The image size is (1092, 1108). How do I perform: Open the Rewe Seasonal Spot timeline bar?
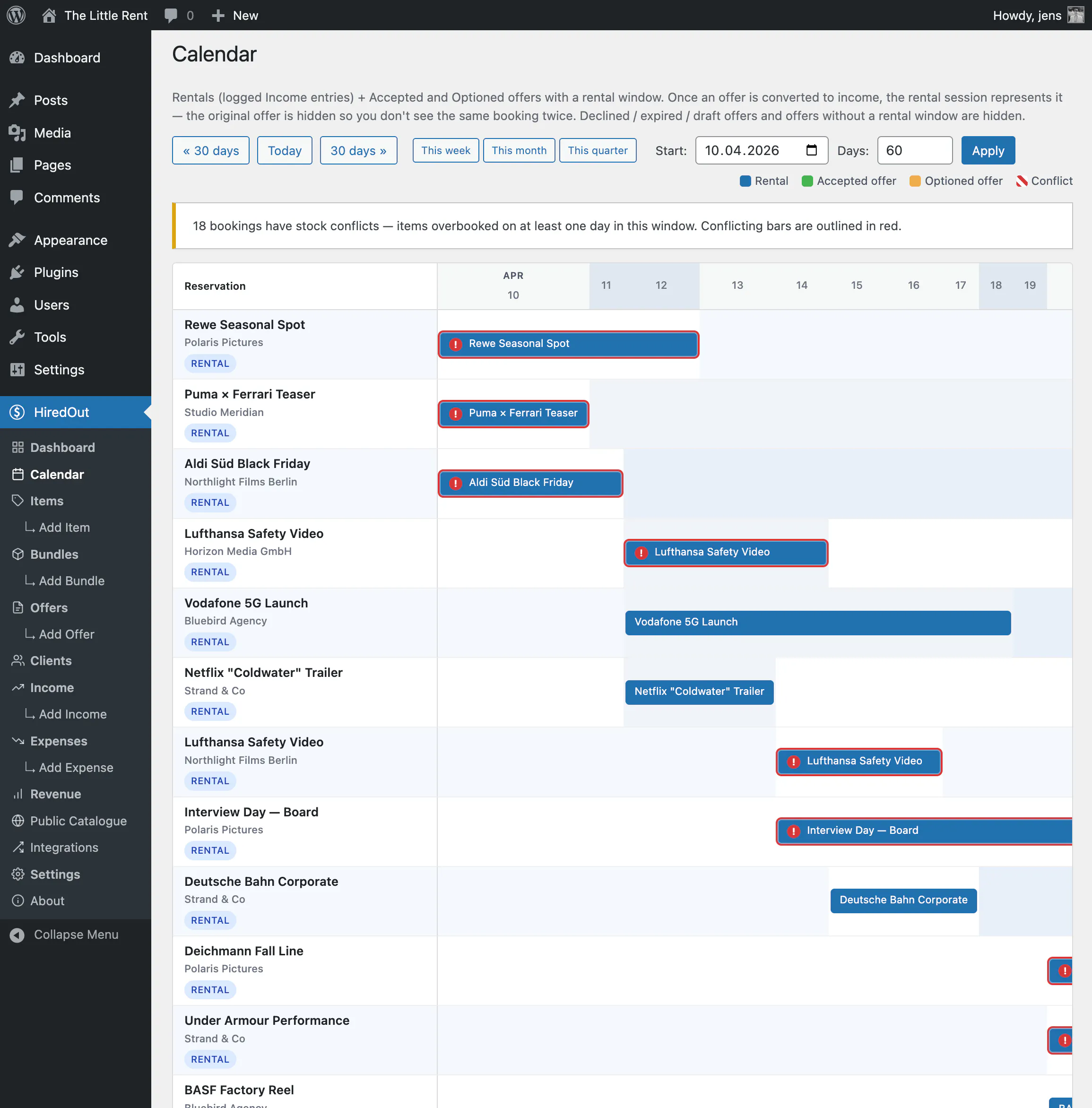tap(568, 344)
